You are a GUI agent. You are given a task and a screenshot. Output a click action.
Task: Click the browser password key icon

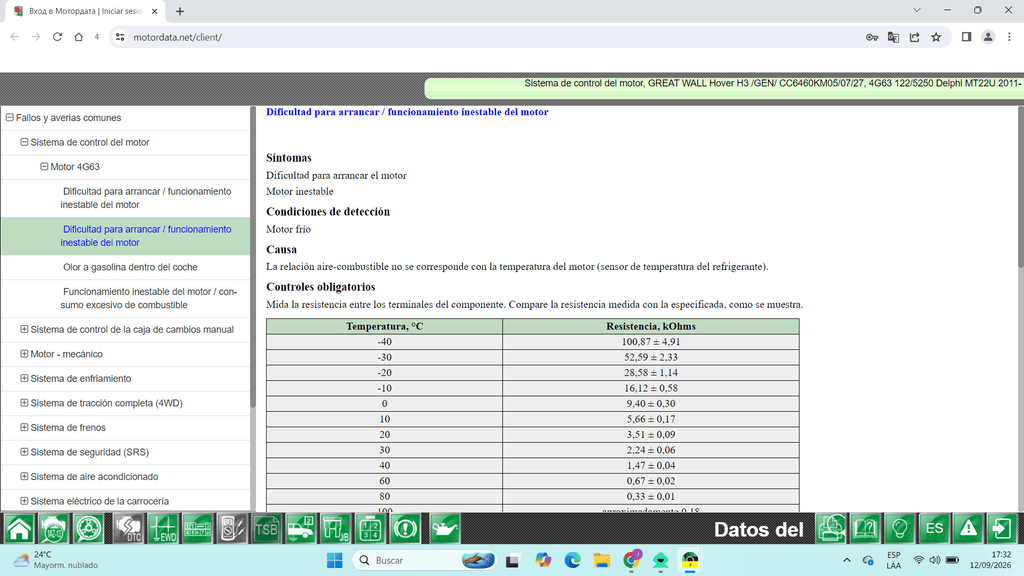[x=872, y=37]
